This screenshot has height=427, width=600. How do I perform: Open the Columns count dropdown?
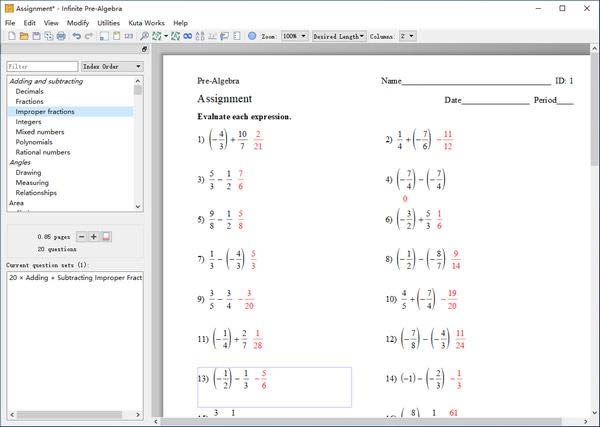pos(408,36)
